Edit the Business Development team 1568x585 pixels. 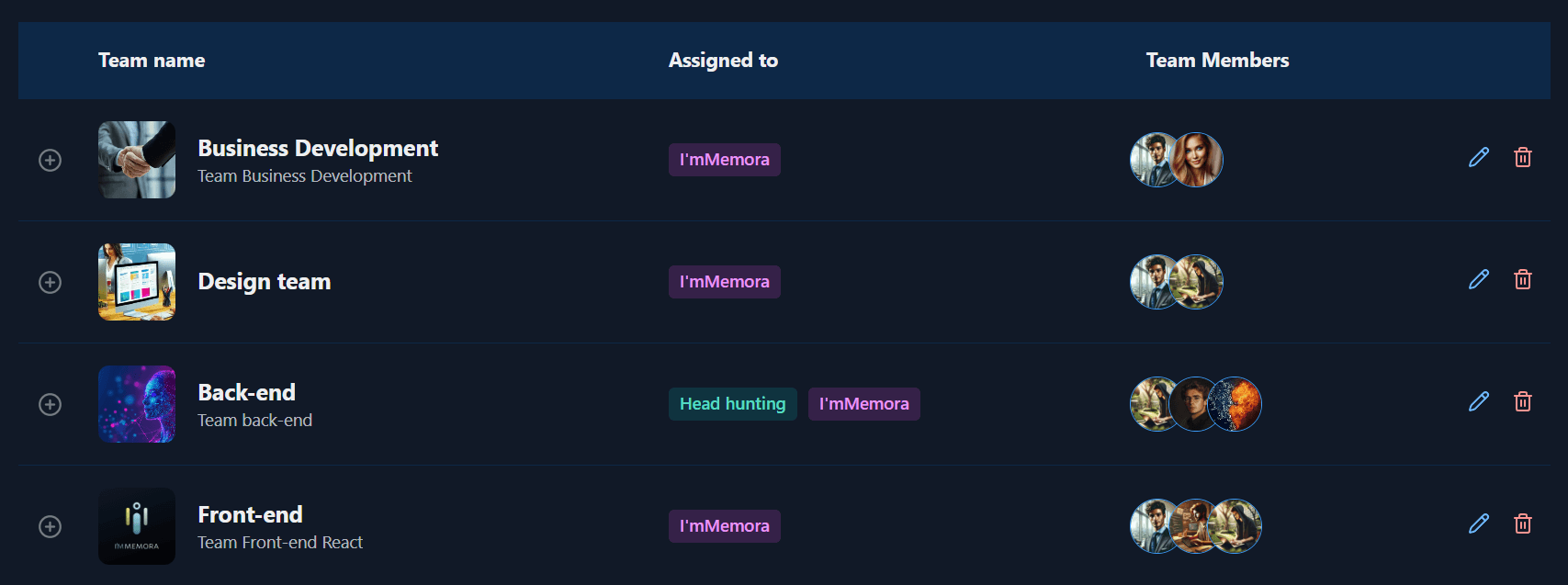pos(1479,157)
